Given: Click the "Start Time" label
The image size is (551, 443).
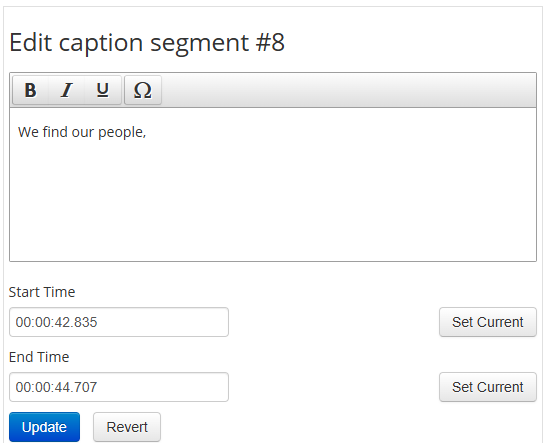Looking at the screenshot, I should pos(42,292).
